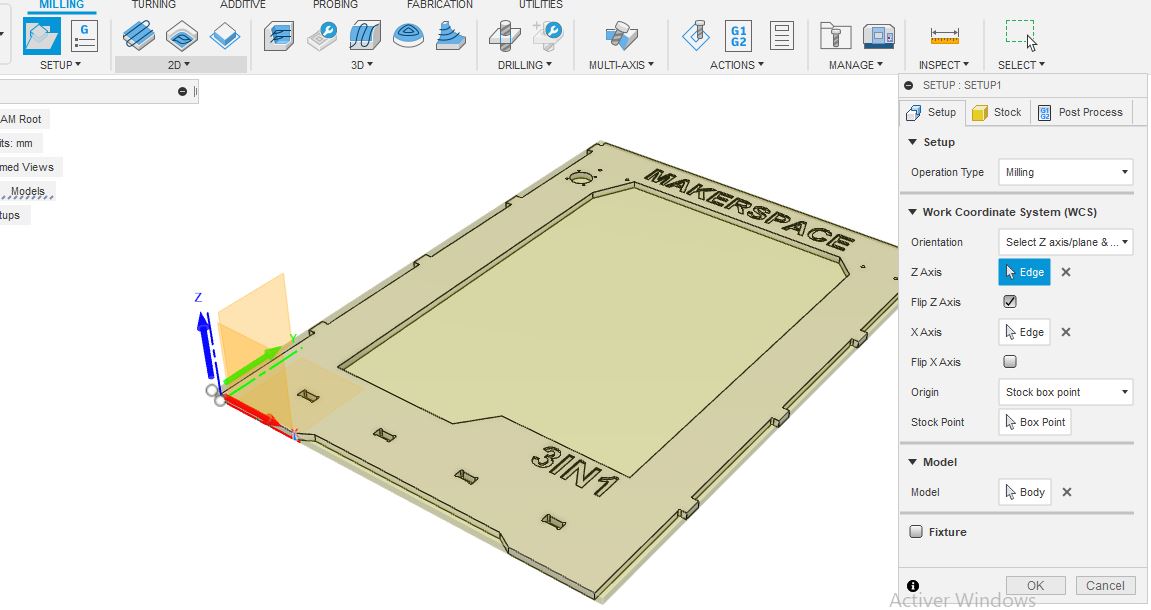Open the Stock tab in setup dialog
Viewport: 1151px width, 610px height.
[997, 112]
